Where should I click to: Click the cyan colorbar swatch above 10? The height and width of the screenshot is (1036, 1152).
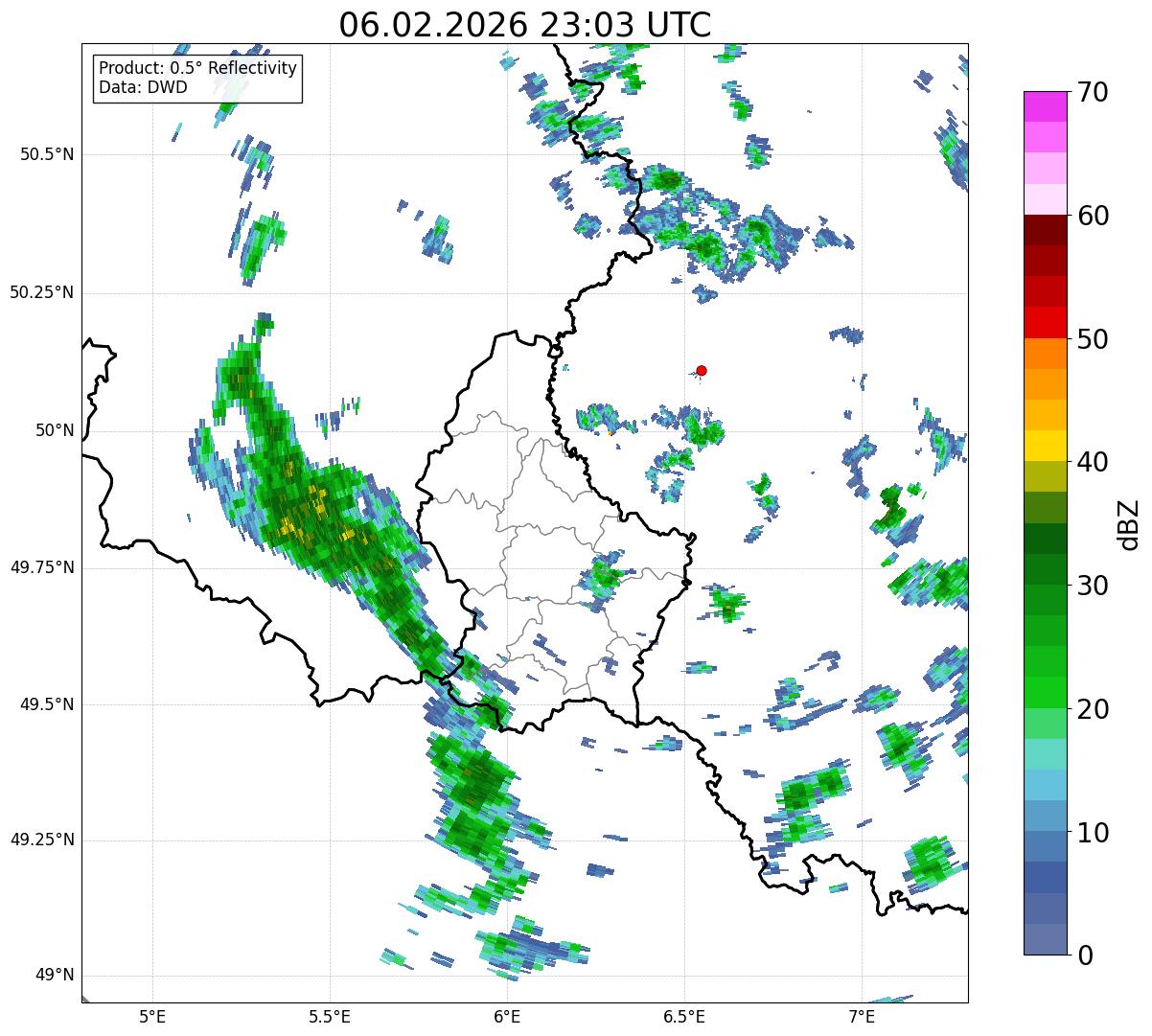coord(1045,785)
